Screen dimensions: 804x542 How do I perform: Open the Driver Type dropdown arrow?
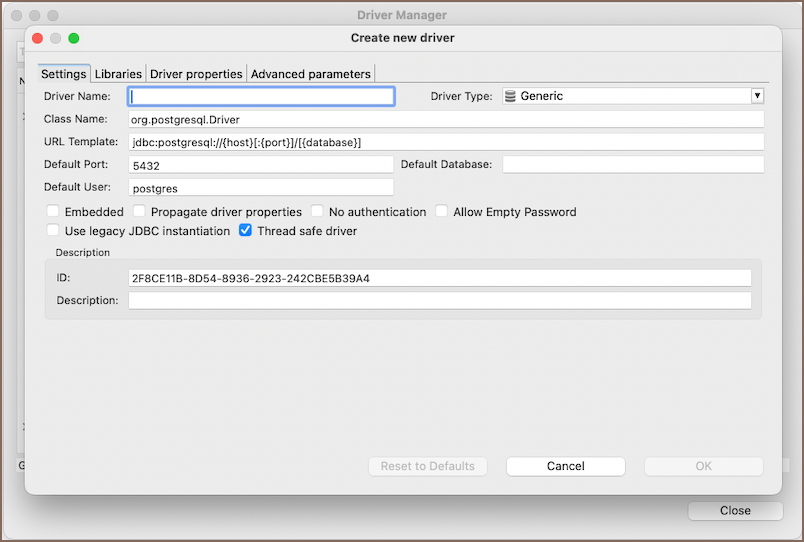click(757, 96)
